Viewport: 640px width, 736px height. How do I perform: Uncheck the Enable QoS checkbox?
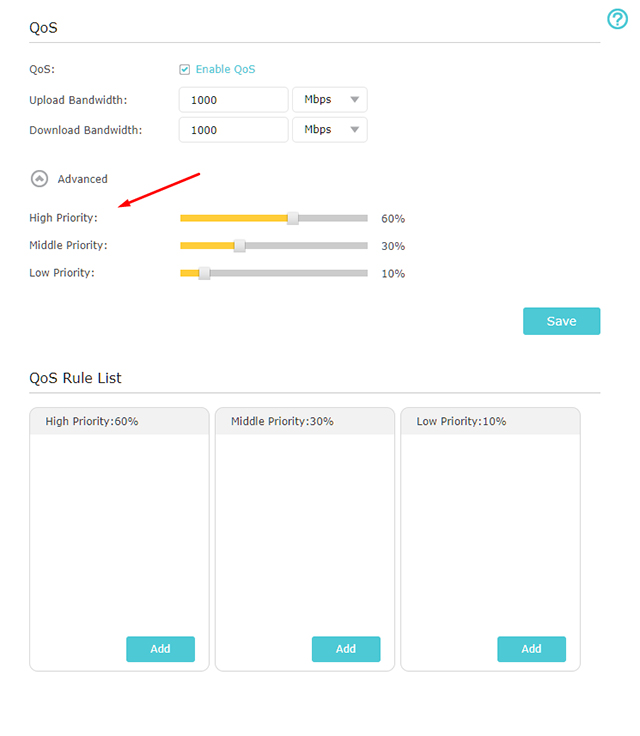185,69
